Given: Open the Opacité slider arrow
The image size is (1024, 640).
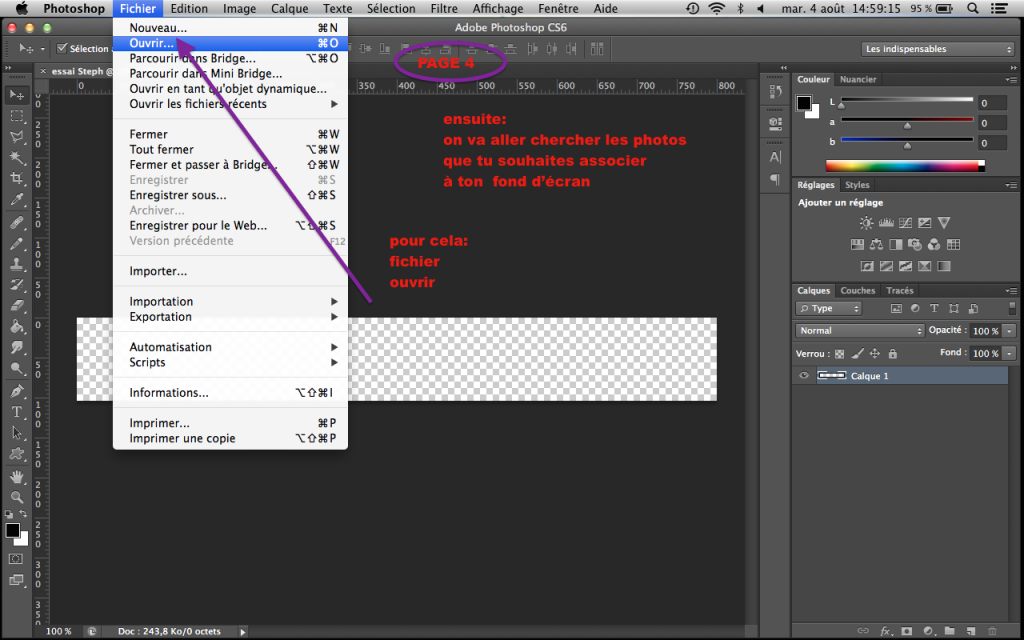Looking at the screenshot, I should [1010, 331].
